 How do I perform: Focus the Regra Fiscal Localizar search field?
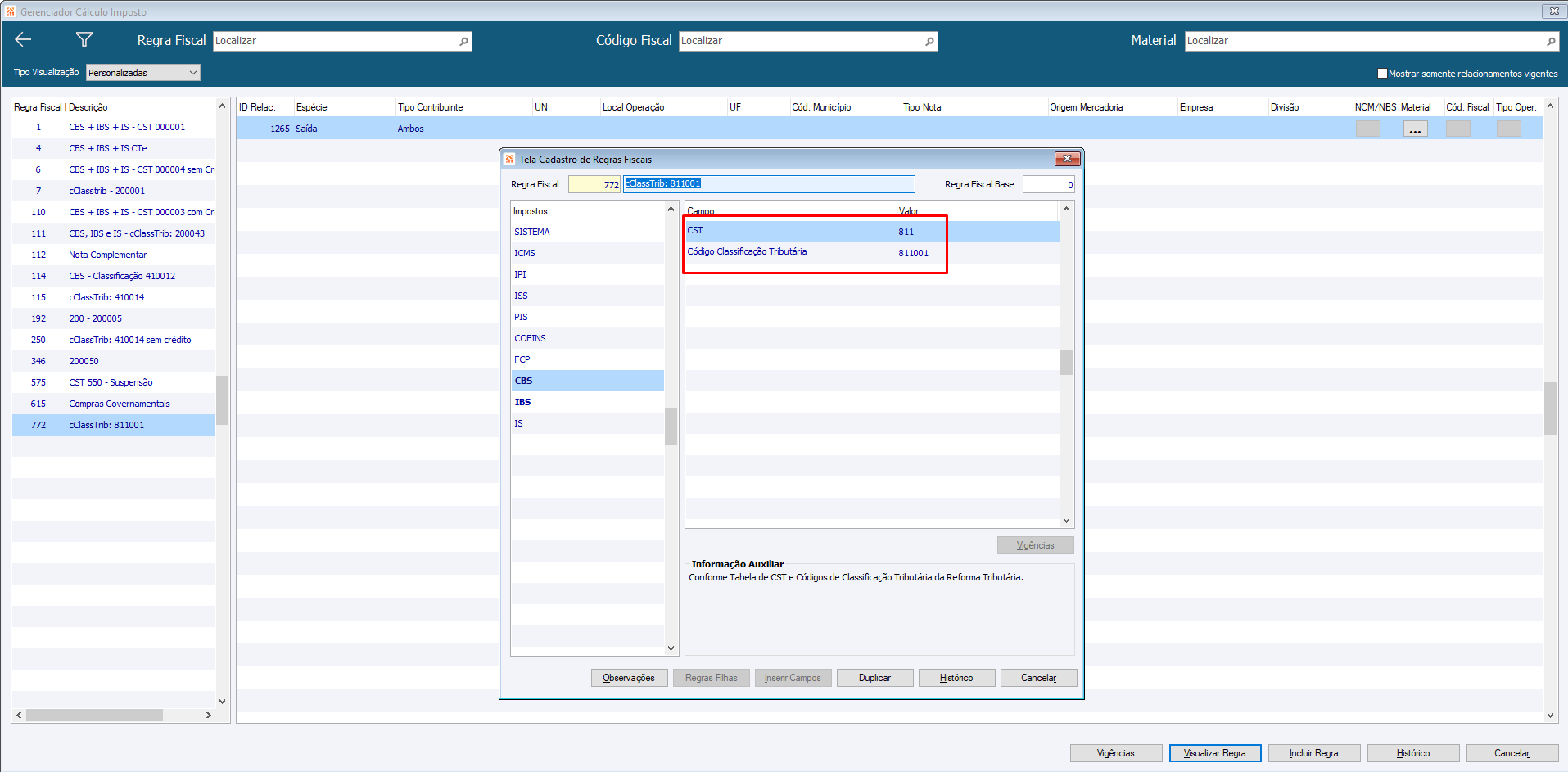point(342,41)
